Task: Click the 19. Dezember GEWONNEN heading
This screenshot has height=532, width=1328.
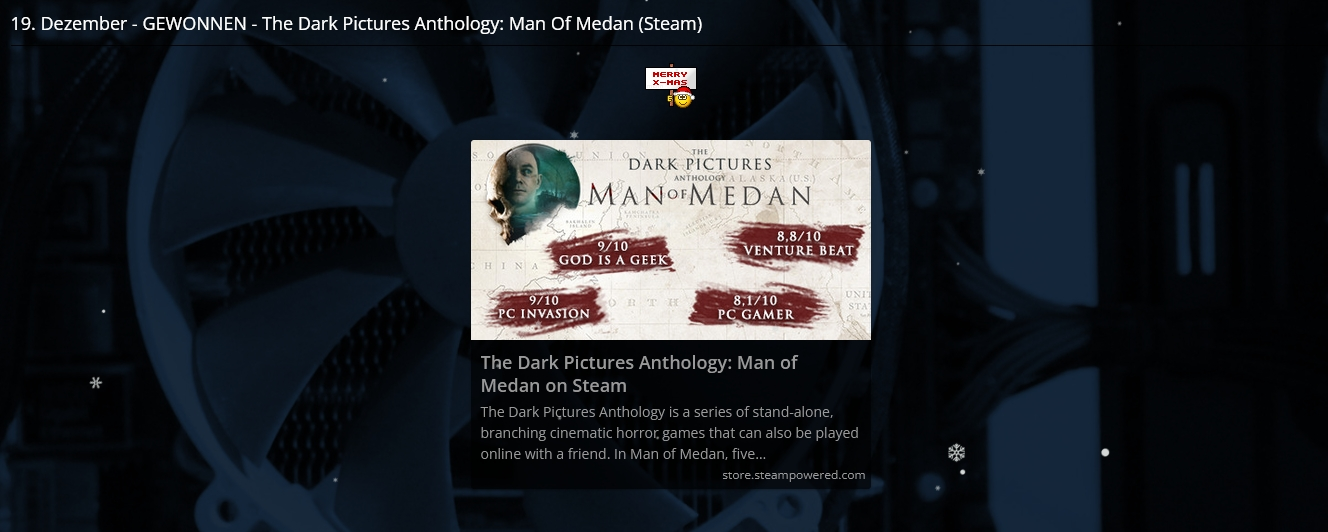Action: tap(356, 24)
